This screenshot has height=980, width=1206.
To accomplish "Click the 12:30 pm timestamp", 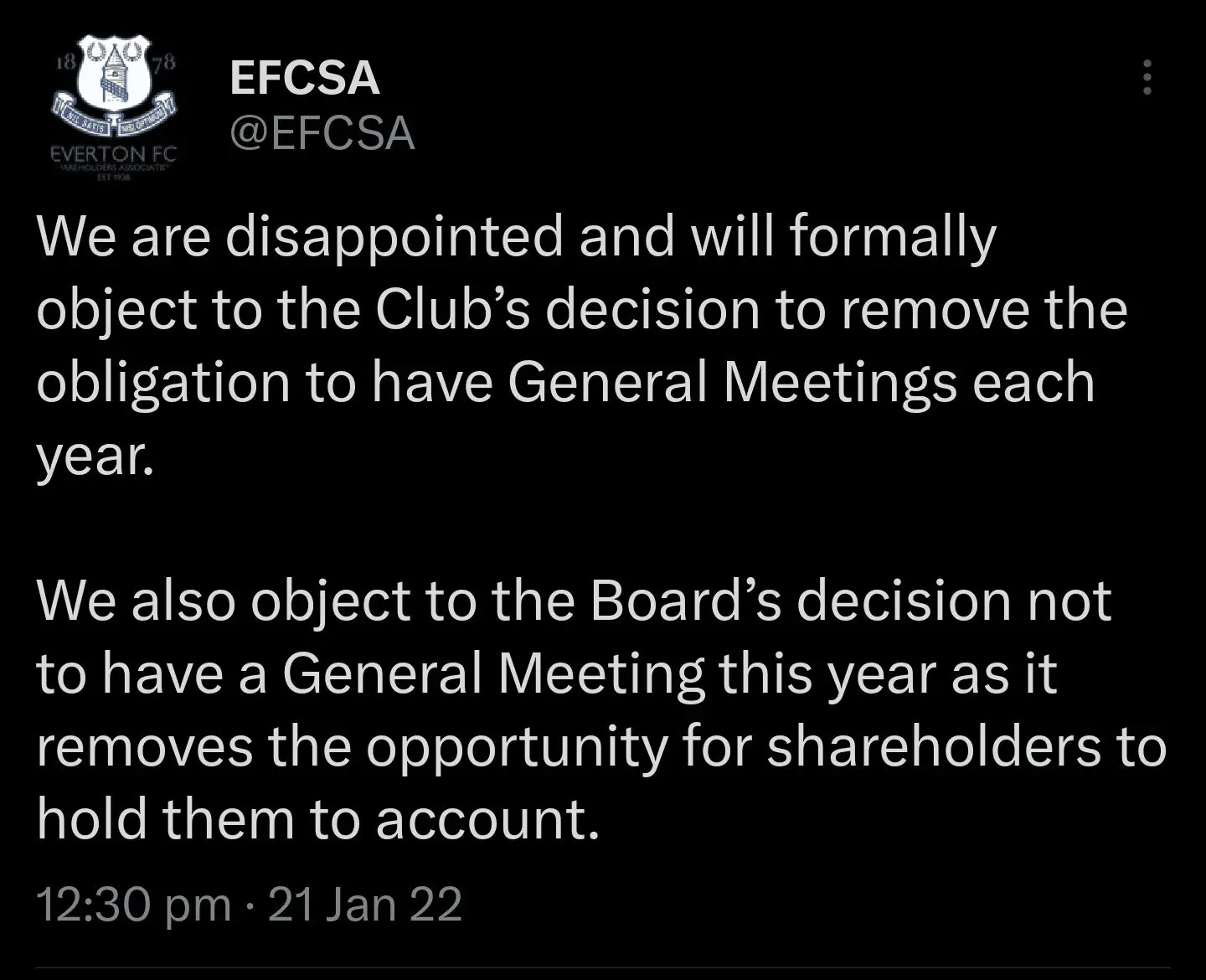I will (134, 905).
